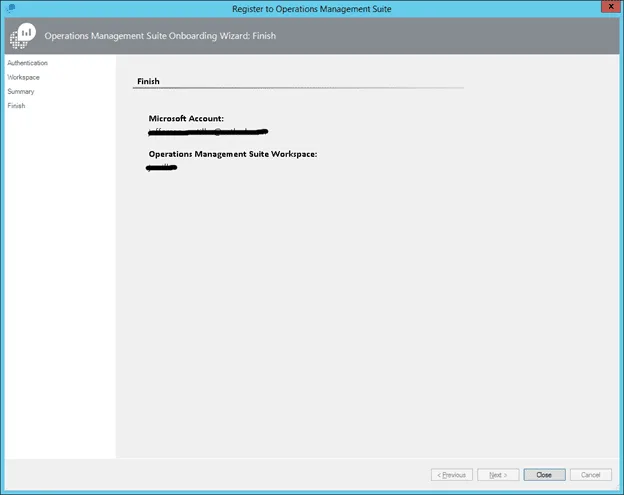Image resolution: width=624 pixels, height=495 pixels.
Task: Select the Authentication step in the sidebar
Action: tap(27, 63)
